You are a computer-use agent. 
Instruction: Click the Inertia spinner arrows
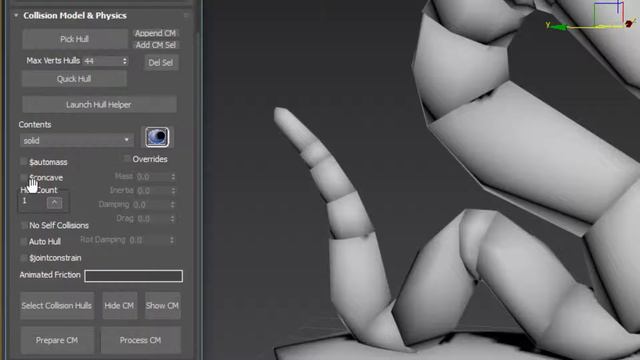173,191
